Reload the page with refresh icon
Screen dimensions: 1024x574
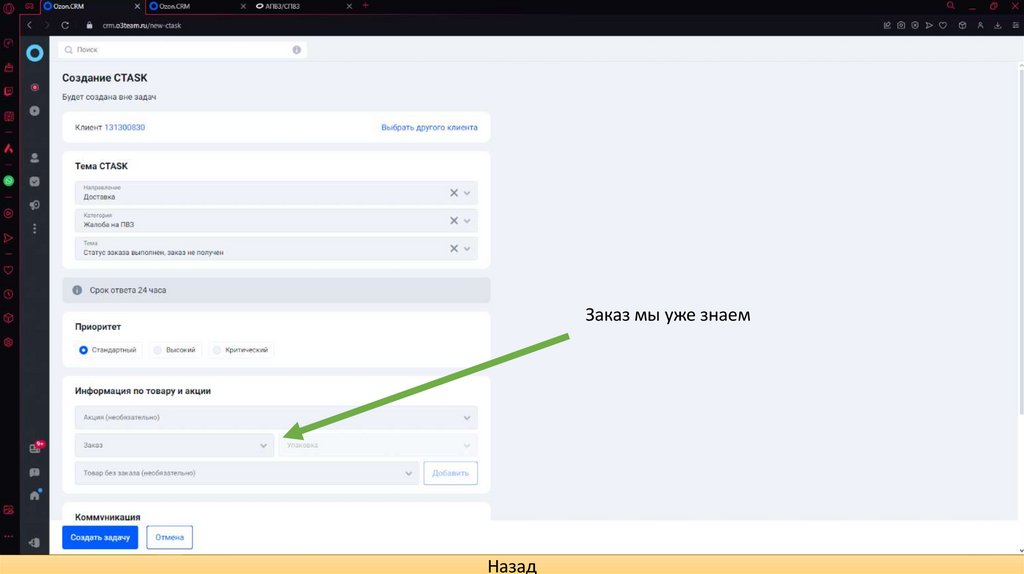65,25
